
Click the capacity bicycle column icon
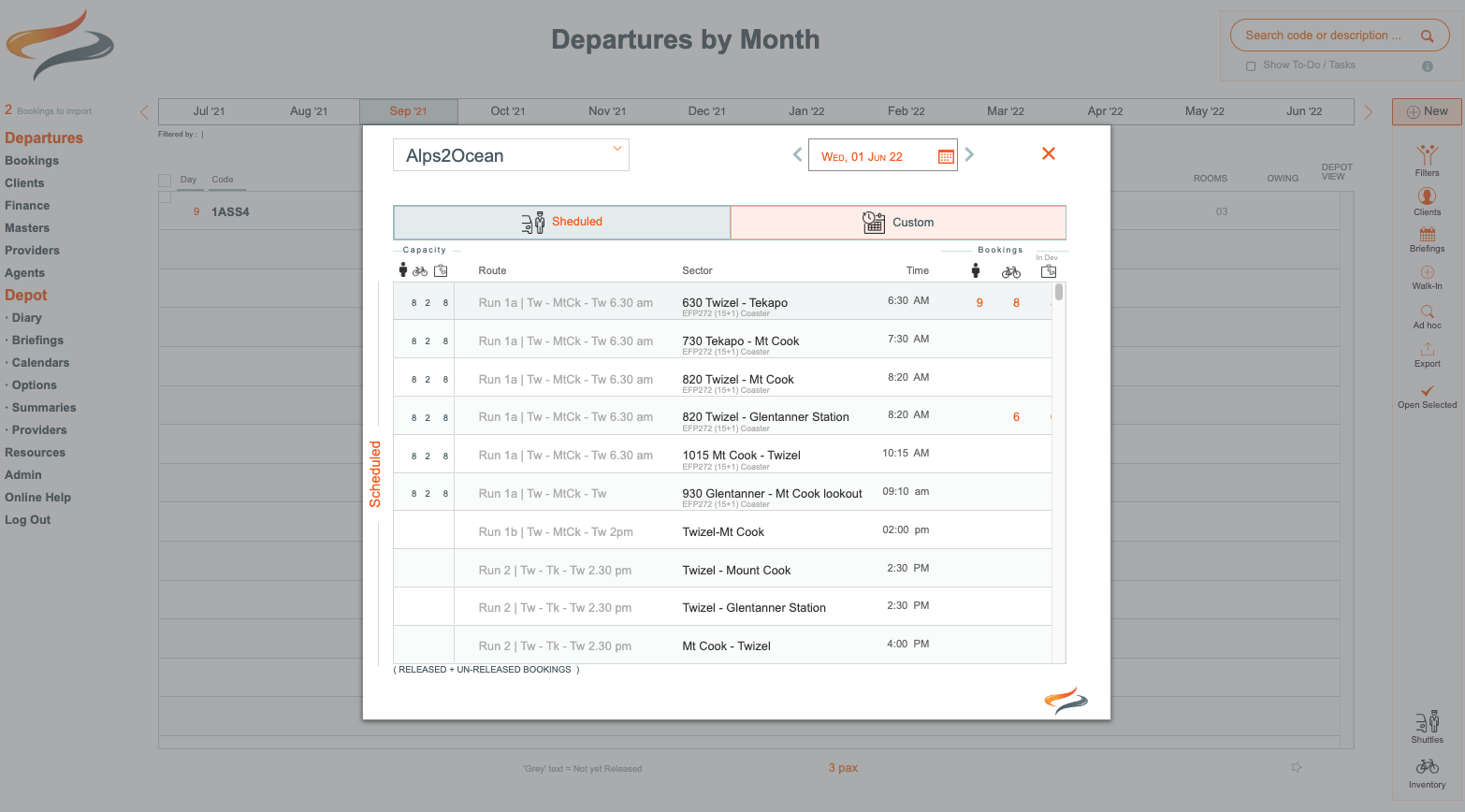420,271
